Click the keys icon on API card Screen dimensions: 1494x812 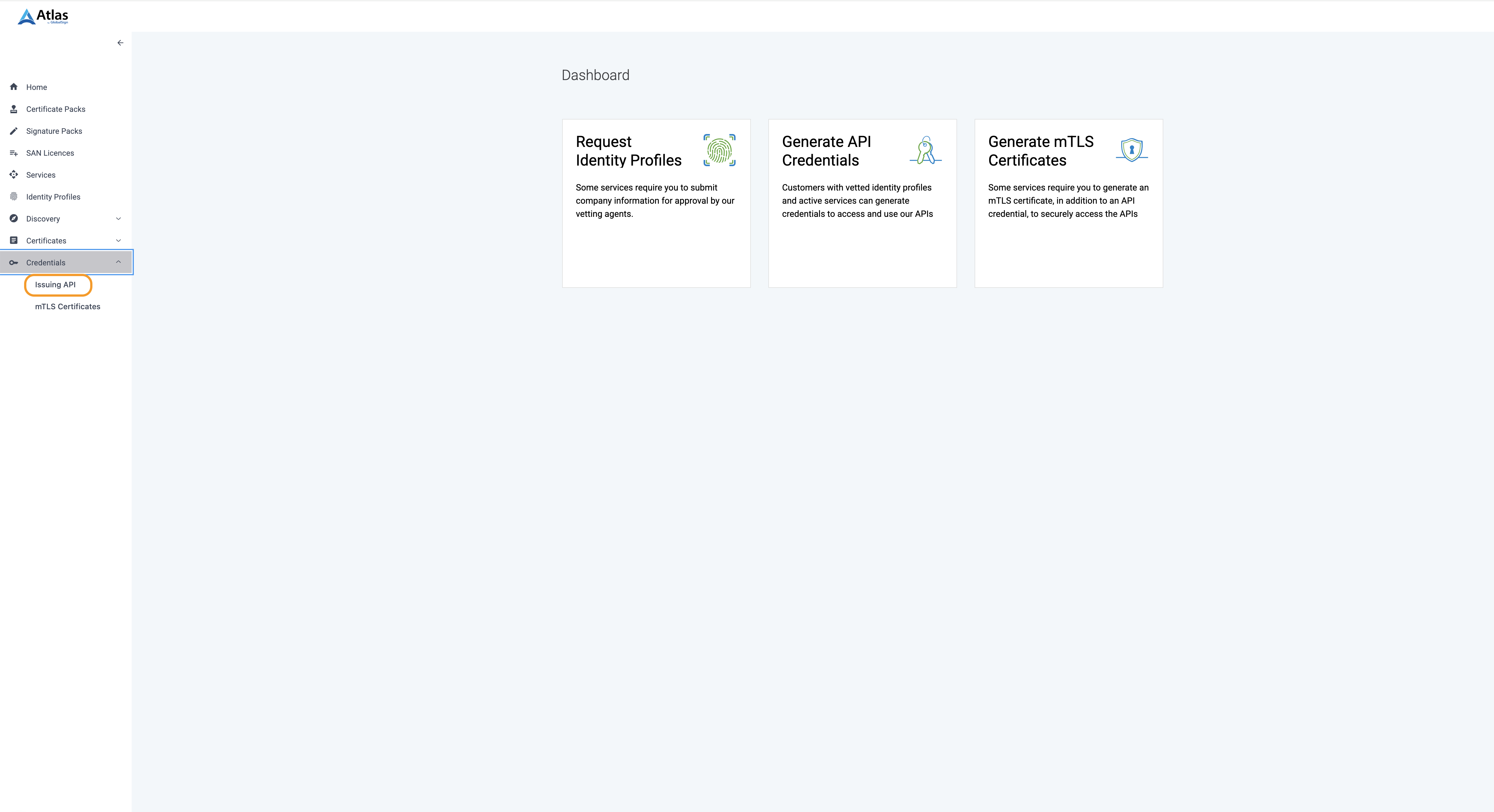click(x=926, y=150)
